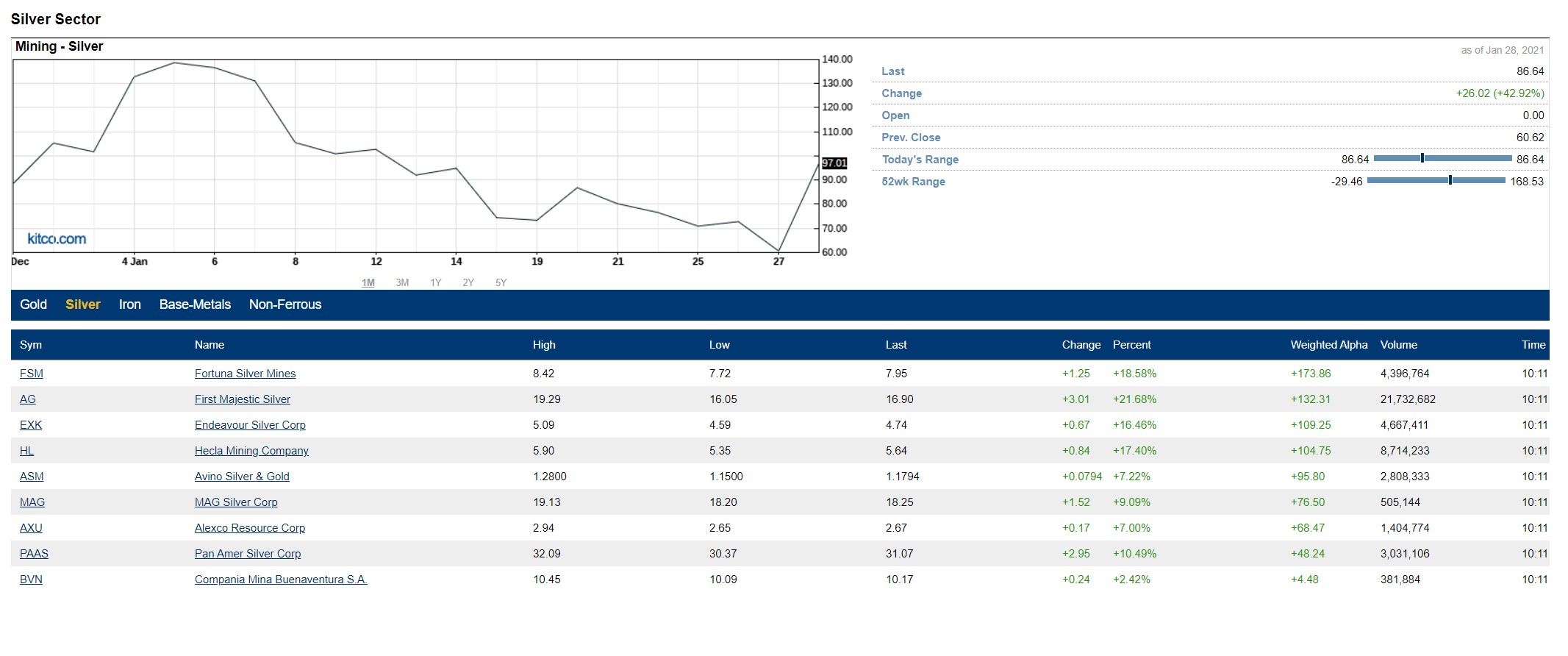Click the EXK ticker symbol

tap(31, 425)
